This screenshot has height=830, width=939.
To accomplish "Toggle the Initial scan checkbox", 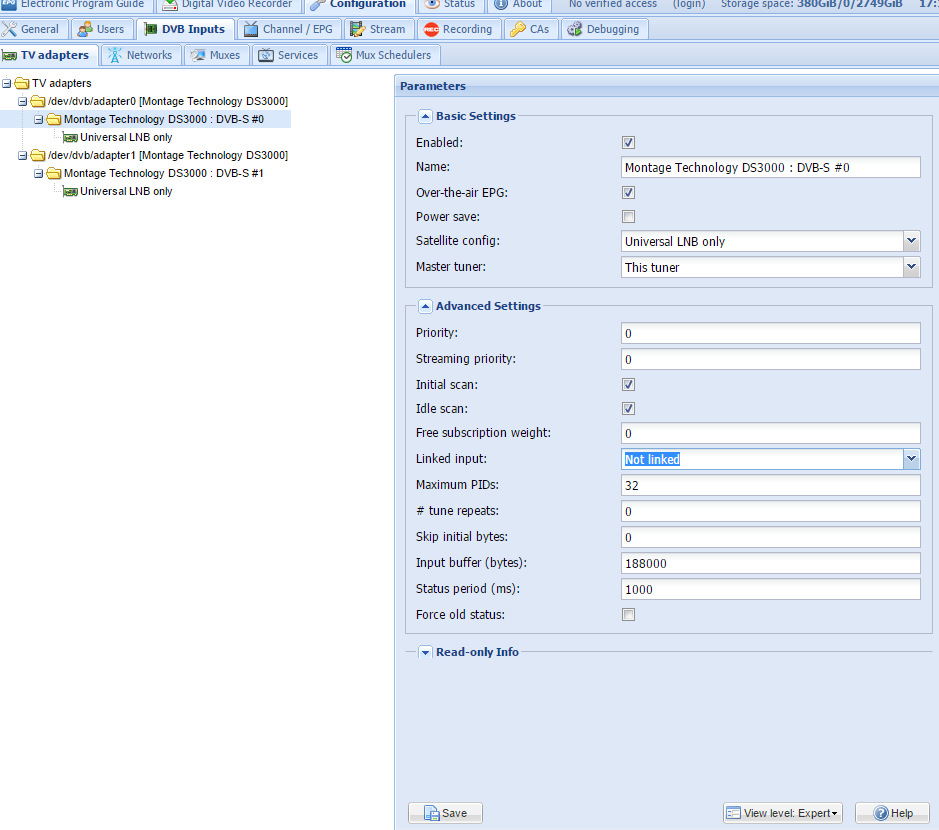I will 628,384.
